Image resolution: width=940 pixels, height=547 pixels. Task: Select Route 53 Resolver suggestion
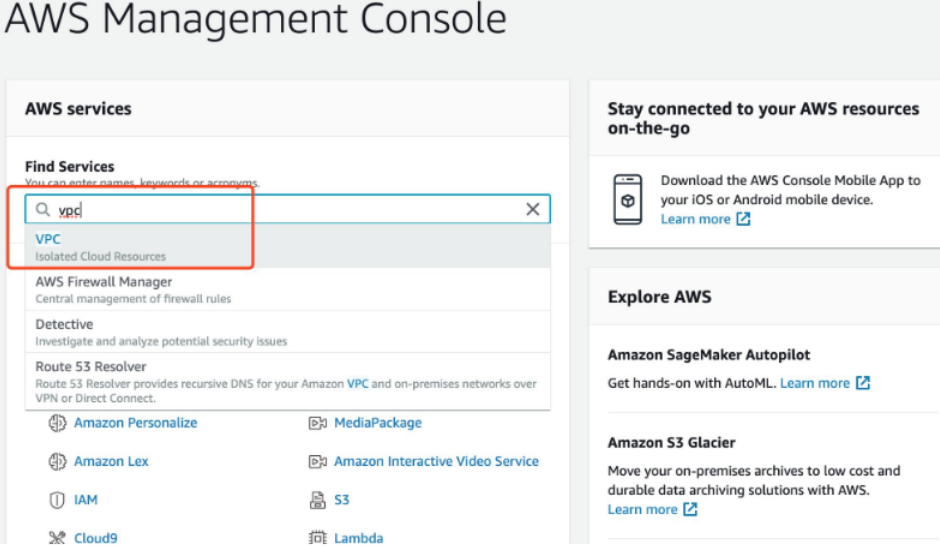tap(287, 381)
